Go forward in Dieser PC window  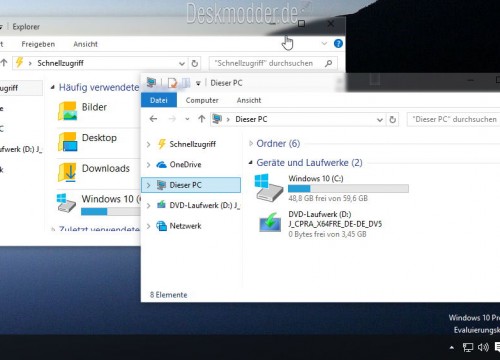point(172,119)
